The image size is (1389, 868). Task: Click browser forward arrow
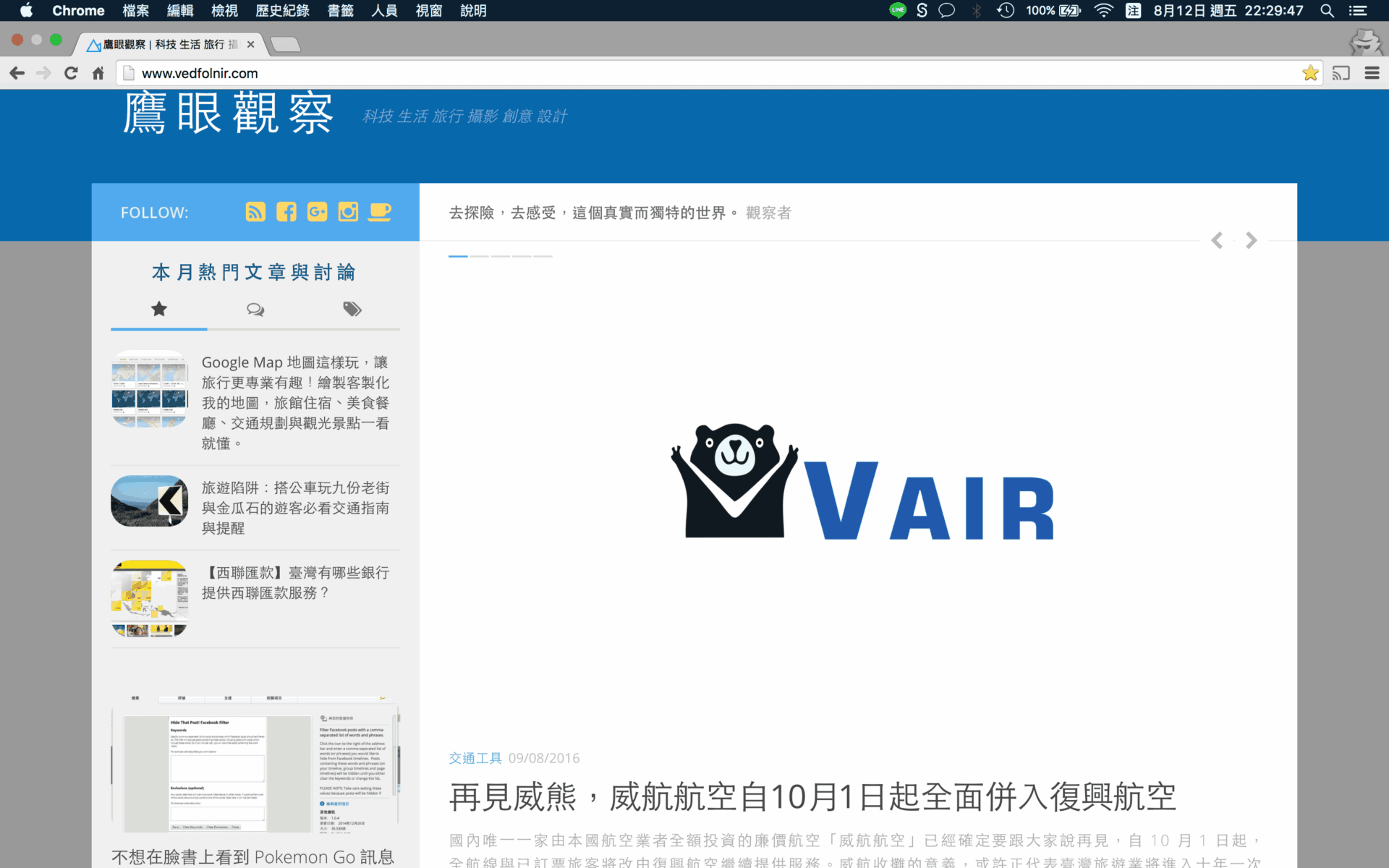click(x=44, y=73)
